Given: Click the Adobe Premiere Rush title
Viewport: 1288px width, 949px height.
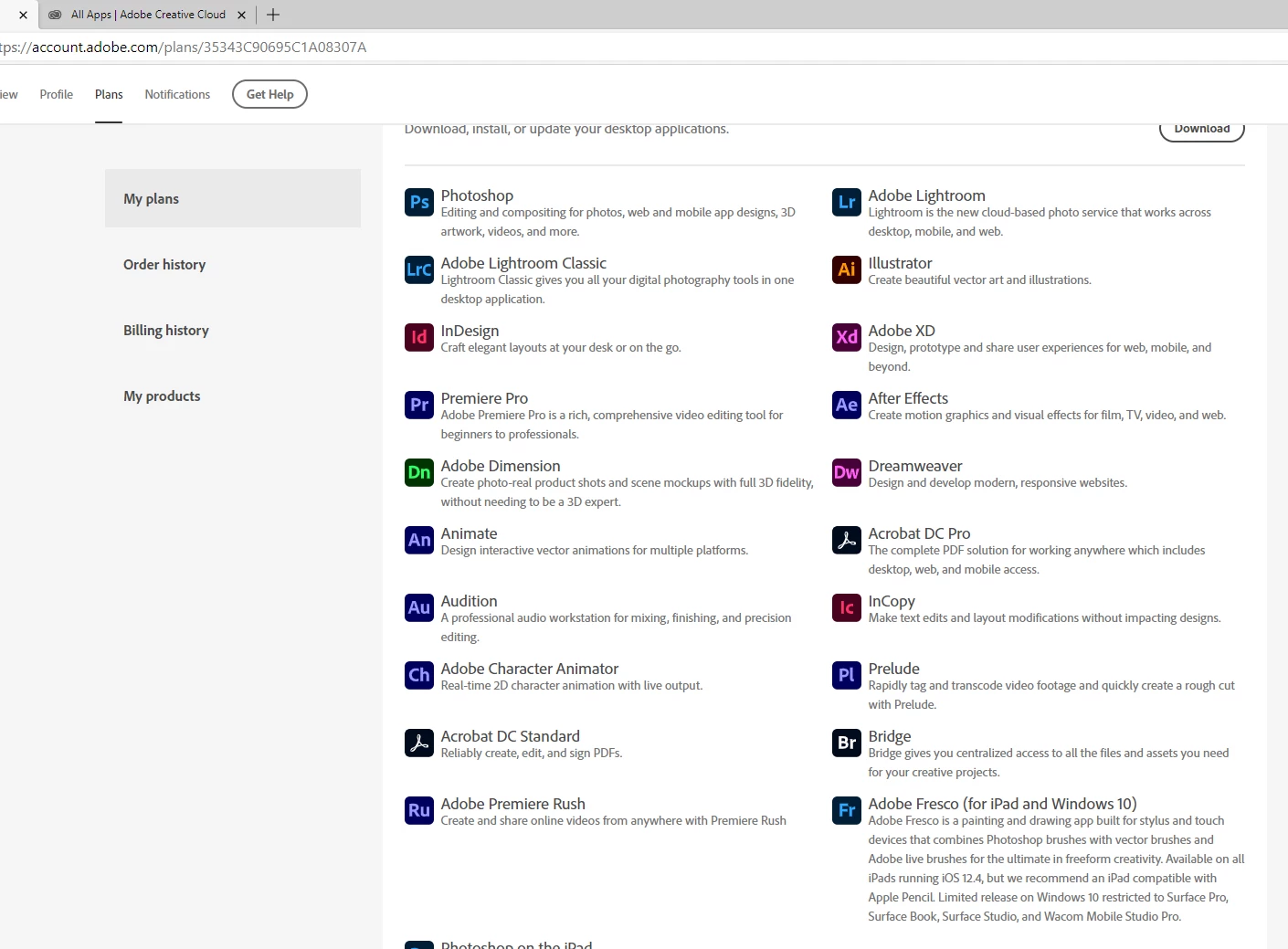Looking at the screenshot, I should [x=512, y=804].
